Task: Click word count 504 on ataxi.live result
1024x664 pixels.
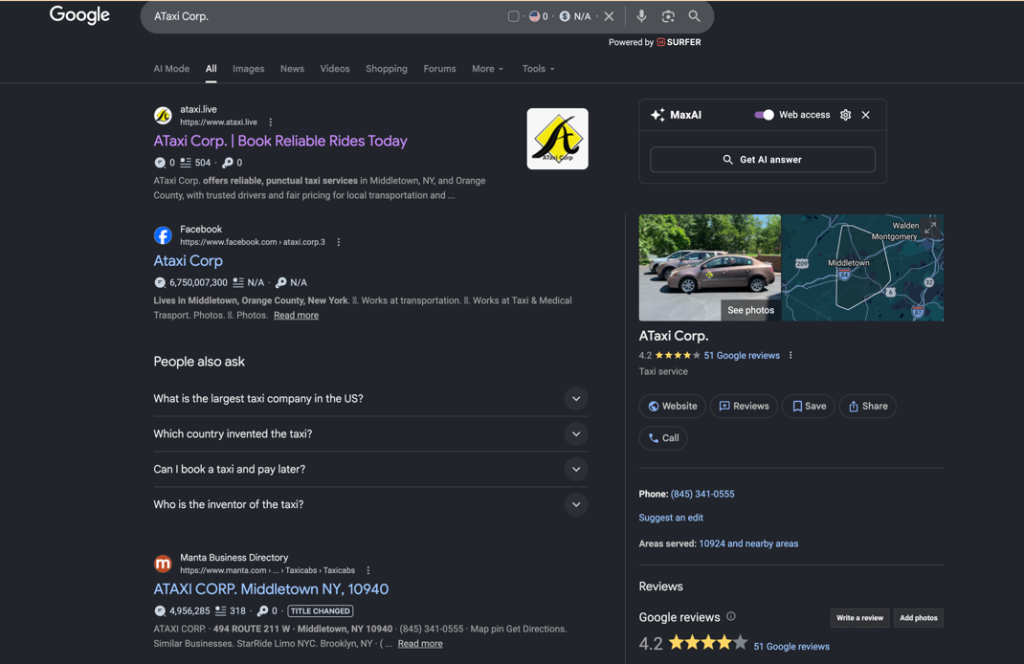Action: (x=202, y=163)
